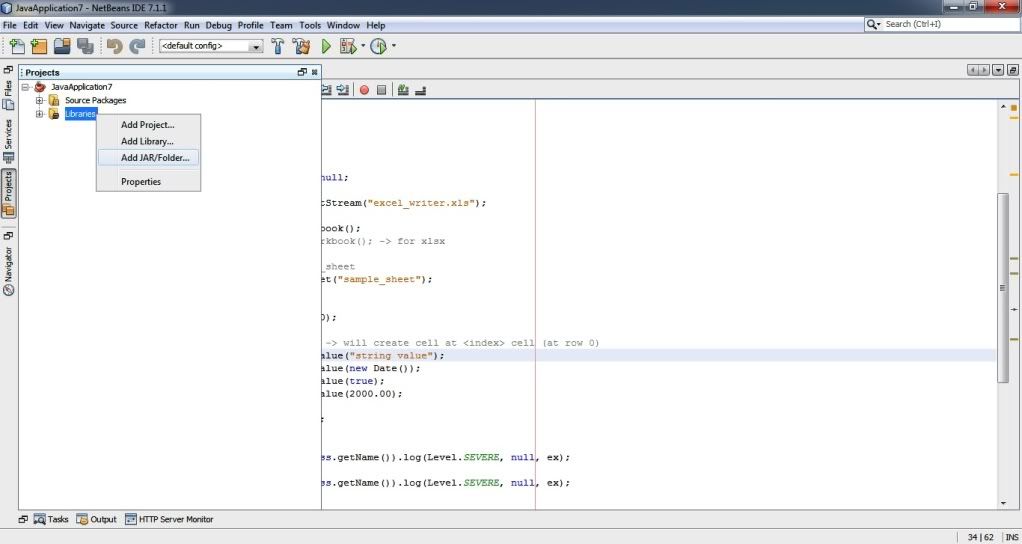Click the Redo arrow icon
This screenshot has width=1022, height=544.
pyautogui.click(x=137, y=46)
